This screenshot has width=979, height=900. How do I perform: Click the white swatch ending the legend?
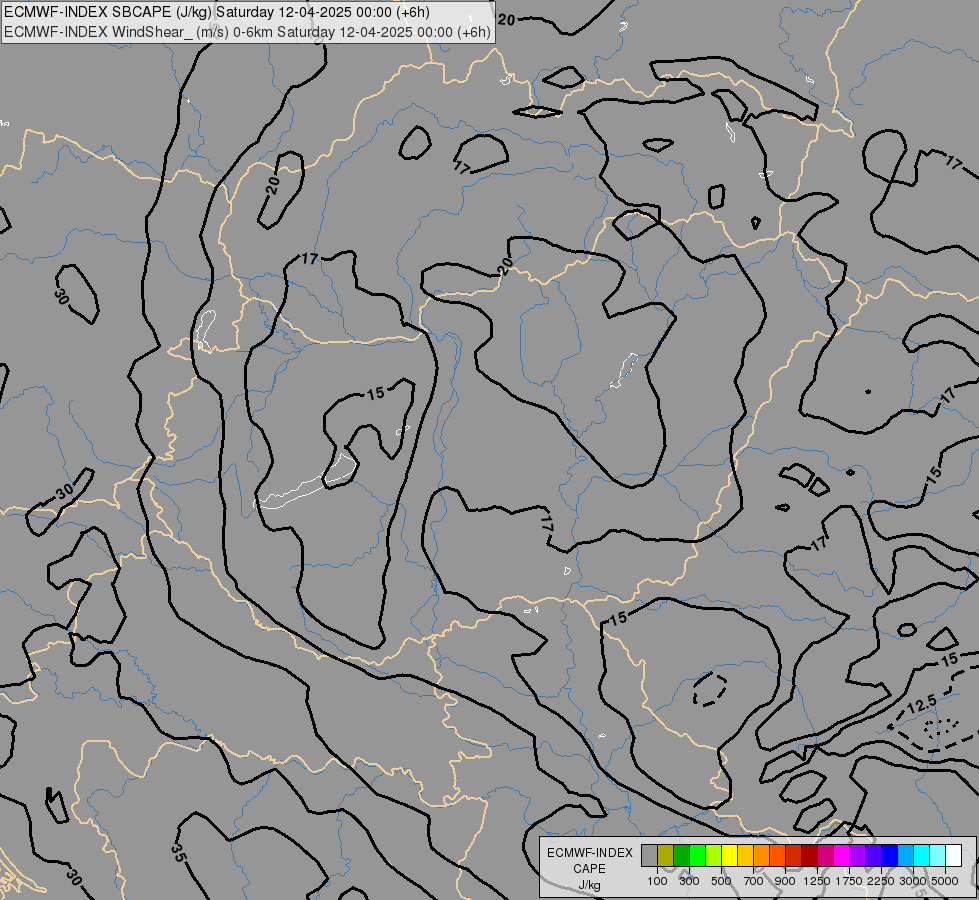(954, 855)
